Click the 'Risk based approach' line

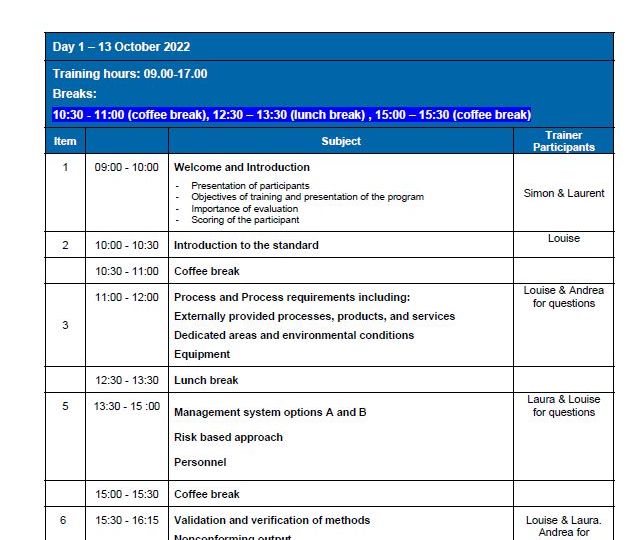(228, 437)
